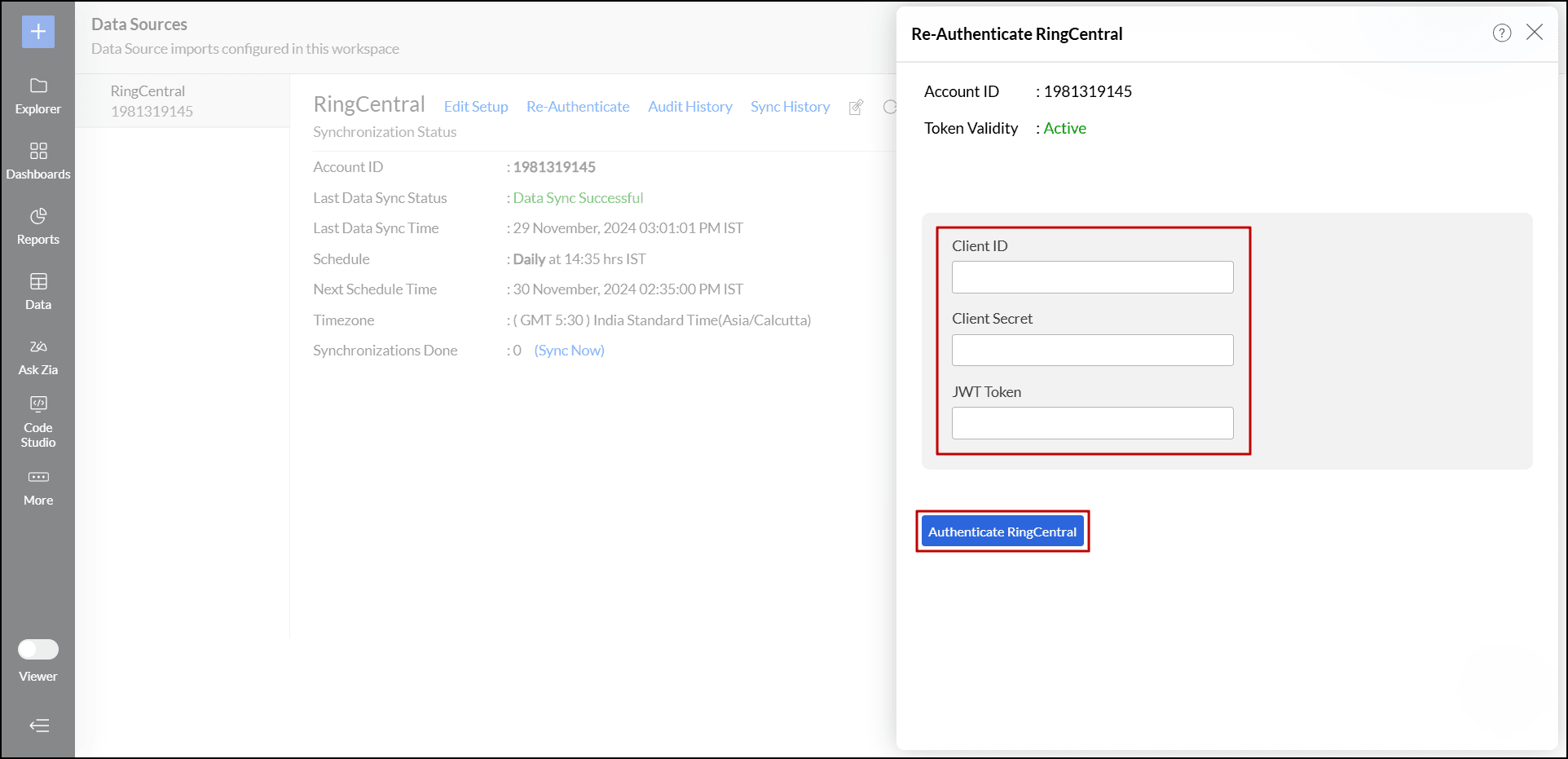Collapse the left navigation sidebar
The height and width of the screenshot is (759, 1568).
pos(37,726)
